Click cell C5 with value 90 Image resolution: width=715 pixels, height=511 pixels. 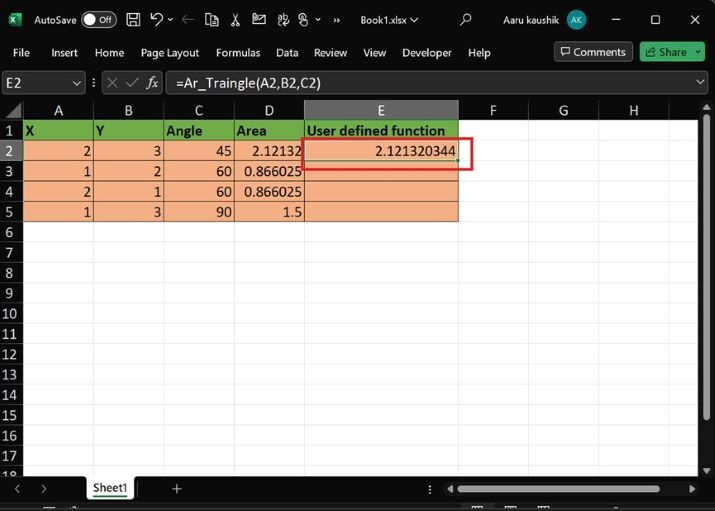(x=199, y=212)
